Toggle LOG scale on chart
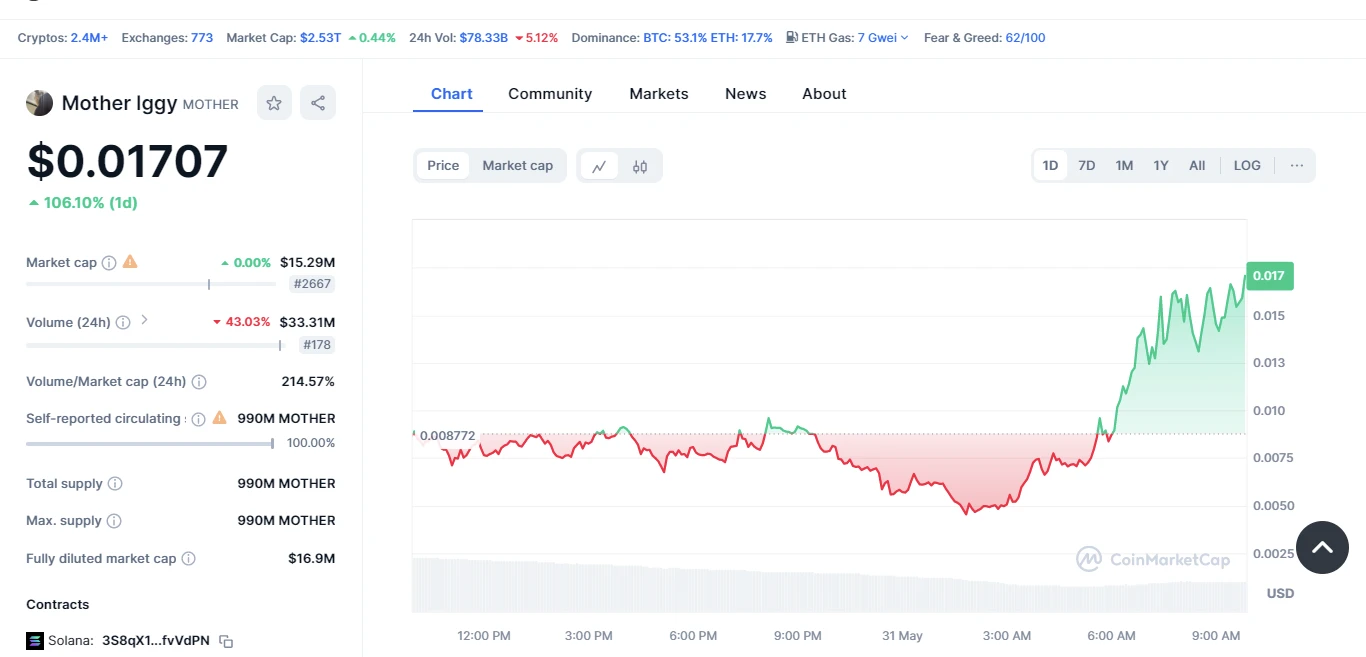Image resolution: width=1366 pixels, height=657 pixels. [1247, 166]
